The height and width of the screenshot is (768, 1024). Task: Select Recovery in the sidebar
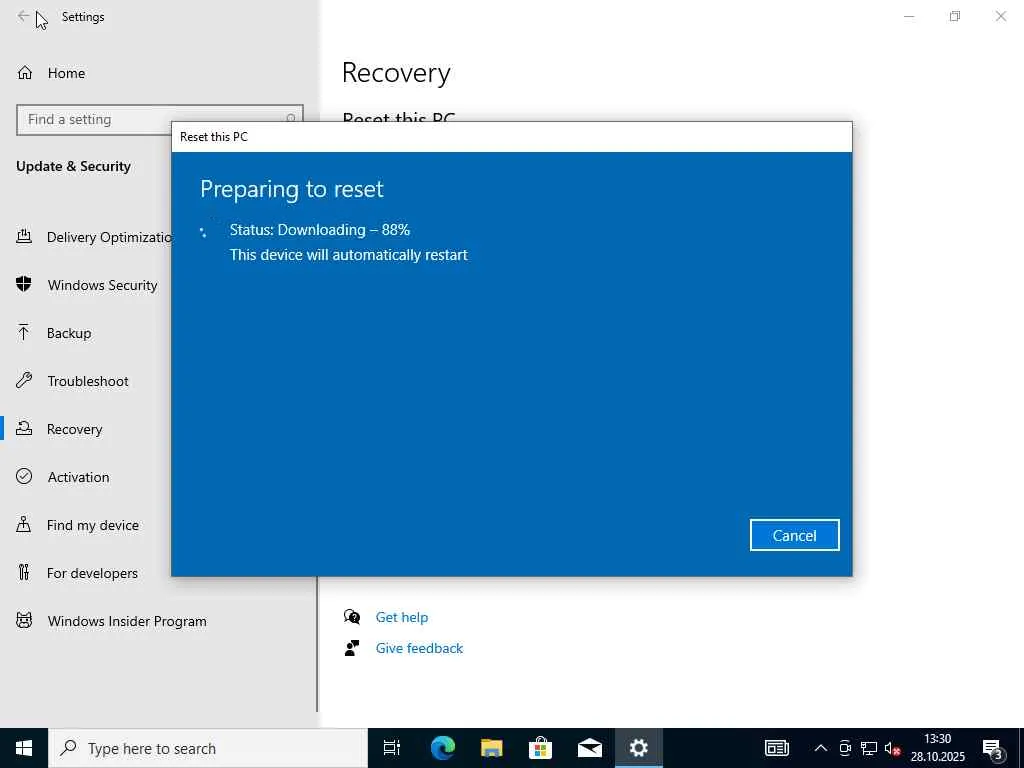coord(74,429)
